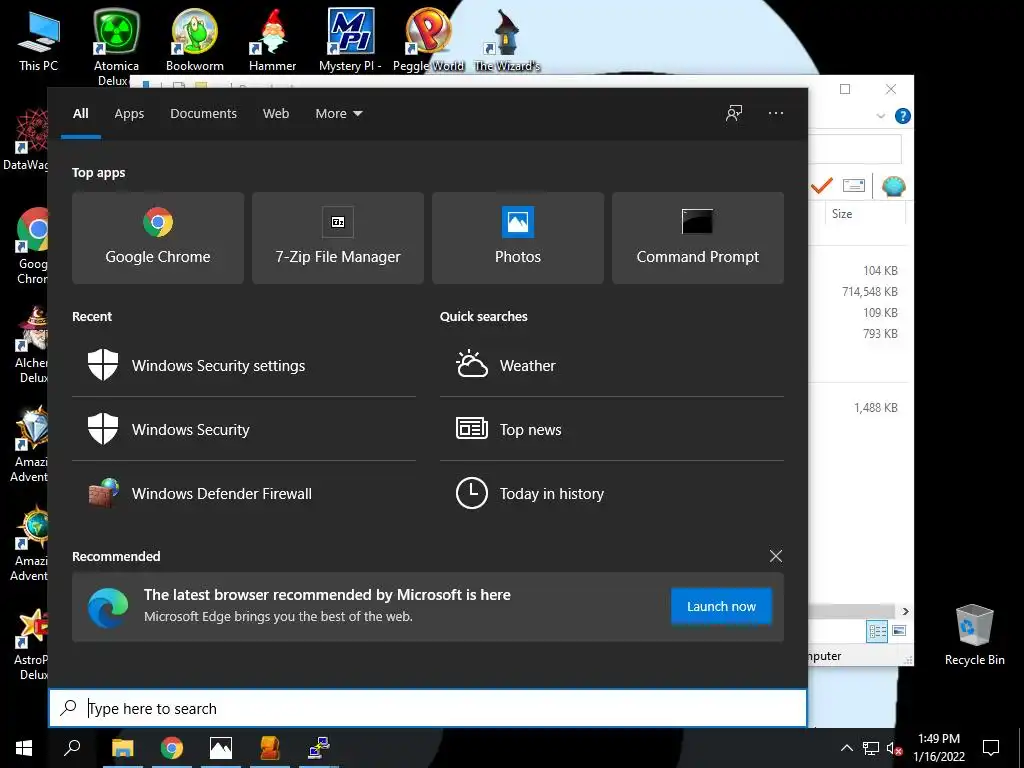Screen dimensions: 1024x768
Task: Focus the Type here to search box
Action: pos(428,708)
